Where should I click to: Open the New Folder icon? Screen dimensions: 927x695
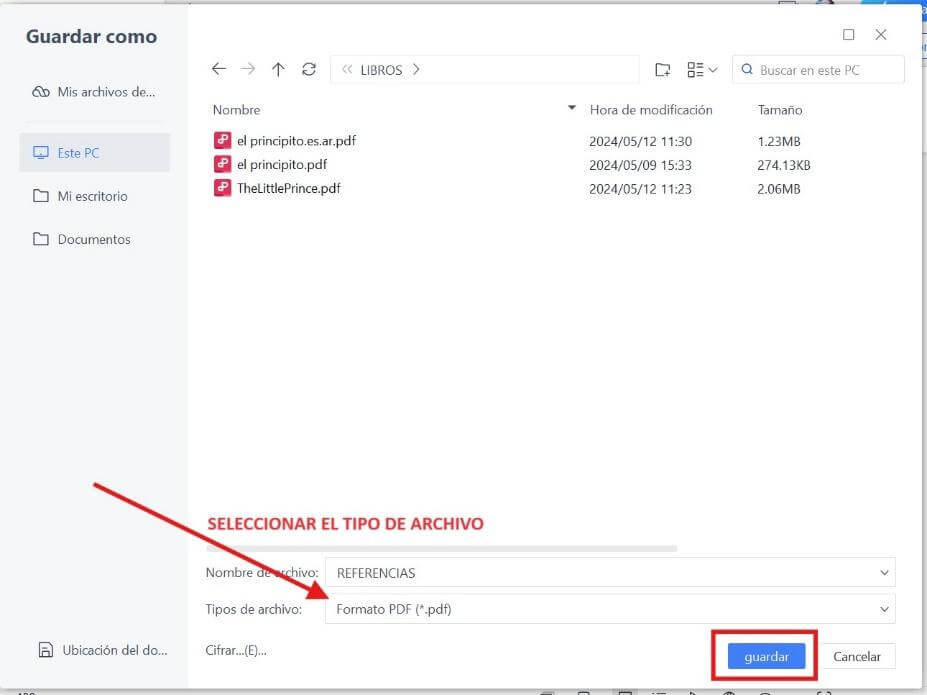(x=662, y=69)
